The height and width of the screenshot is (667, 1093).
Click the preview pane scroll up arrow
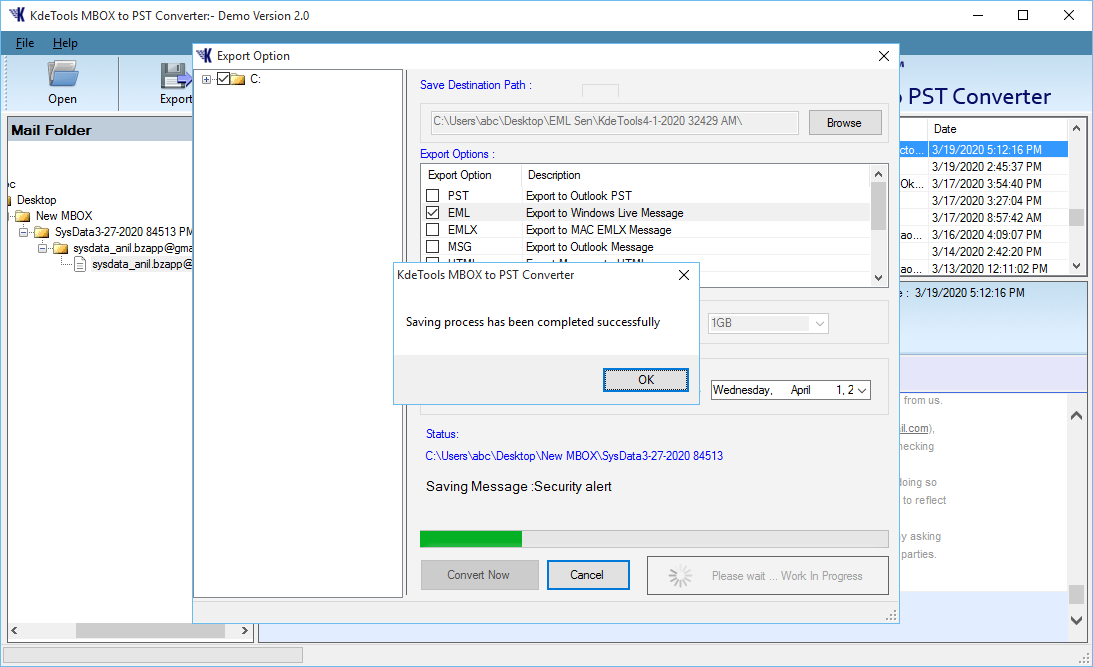tap(1076, 415)
